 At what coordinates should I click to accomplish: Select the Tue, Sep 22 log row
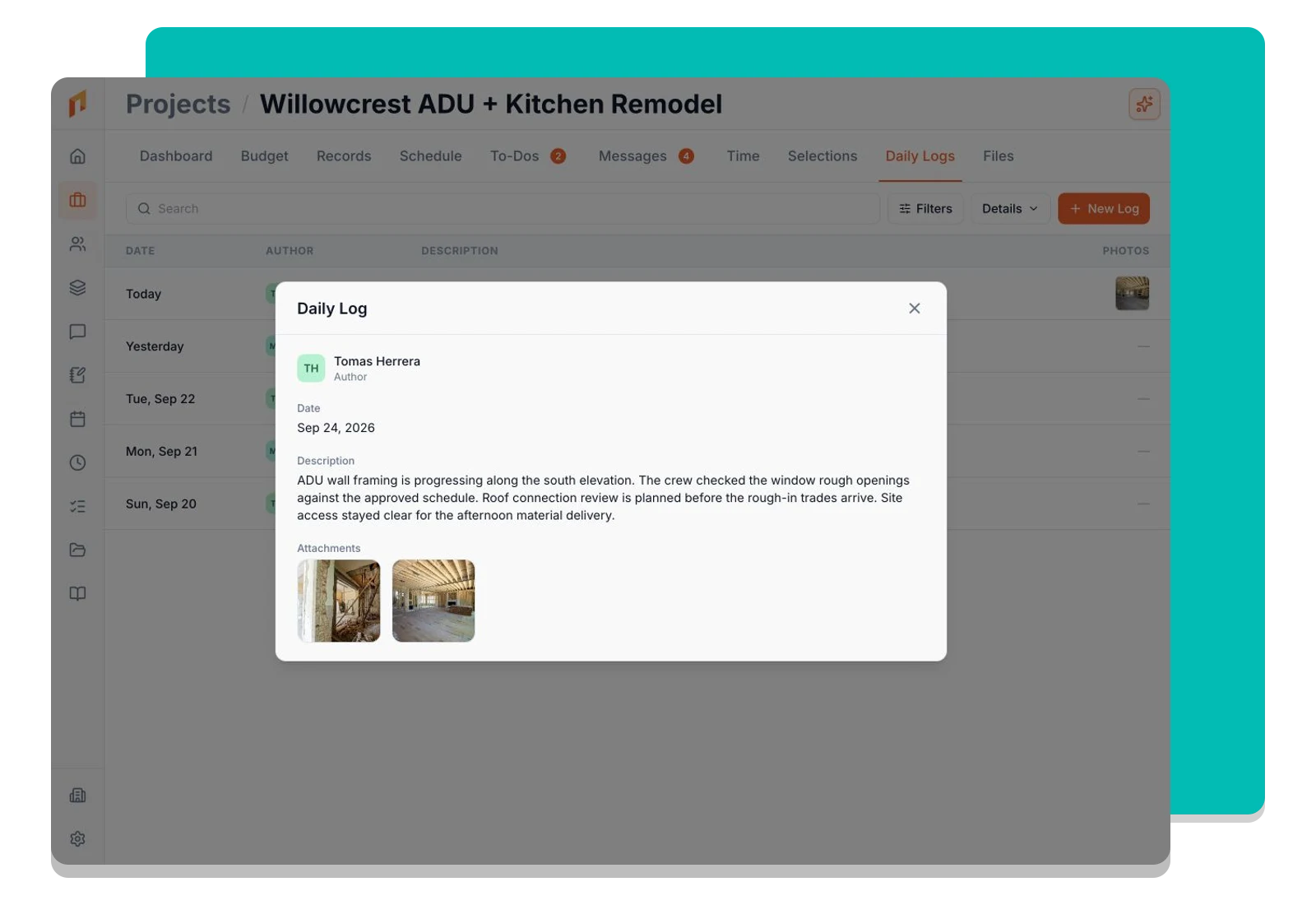point(637,399)
